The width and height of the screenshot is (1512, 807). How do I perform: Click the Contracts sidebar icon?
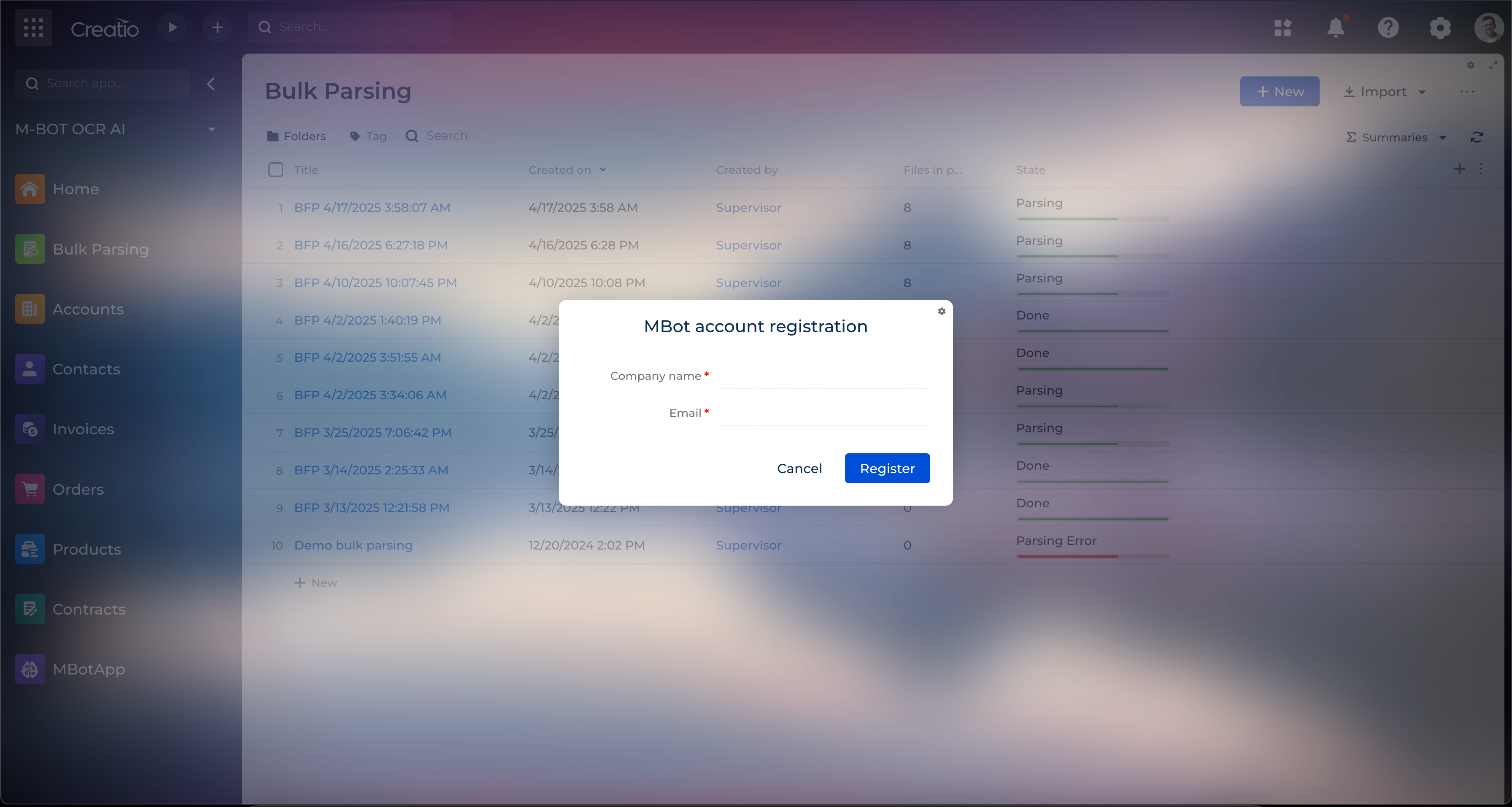pos(30,609)
